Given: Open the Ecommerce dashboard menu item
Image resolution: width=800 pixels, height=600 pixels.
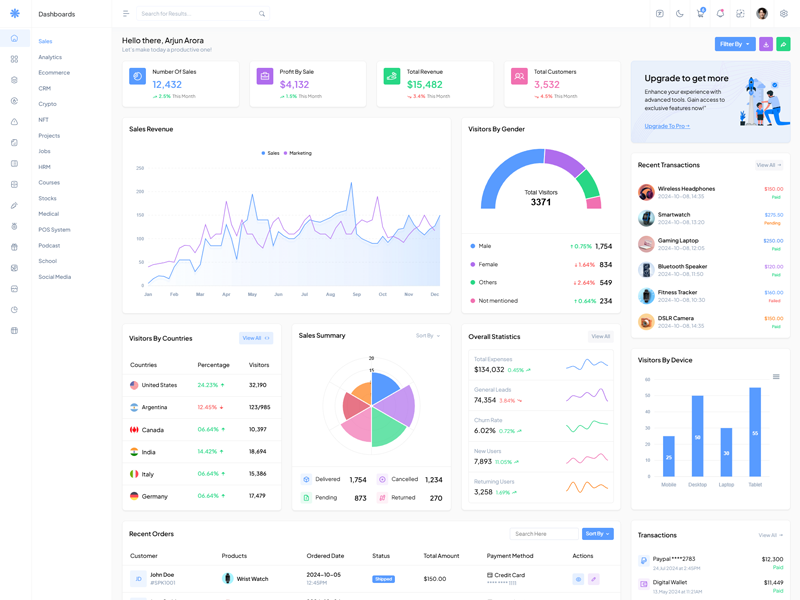Looking at the screenshot, I should 54,73.
